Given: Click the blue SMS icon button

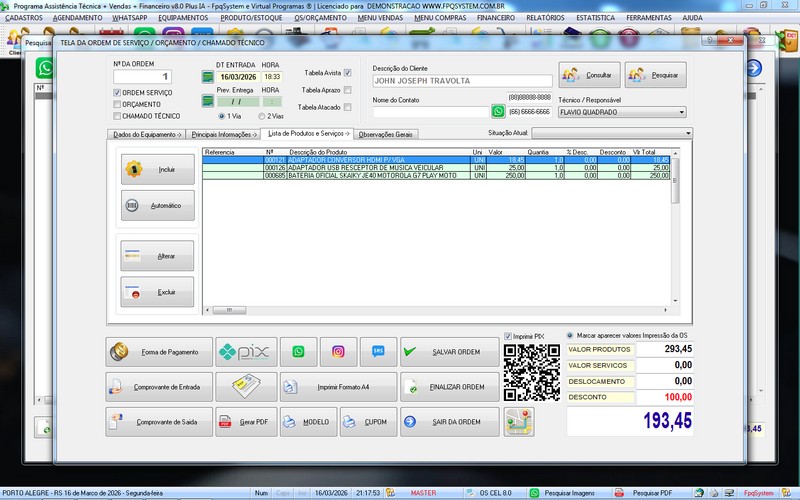Looking at the screenshot, I should (x=378, y=352).
